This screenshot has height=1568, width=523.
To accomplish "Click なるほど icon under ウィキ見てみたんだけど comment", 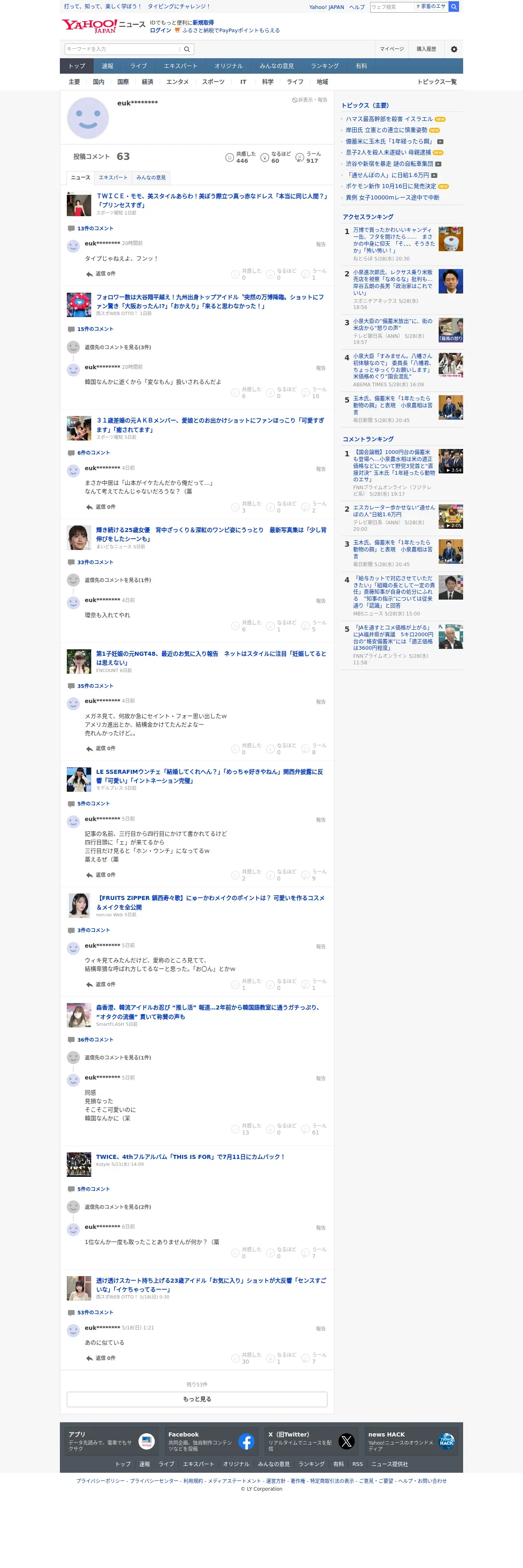I will [270, 984].
